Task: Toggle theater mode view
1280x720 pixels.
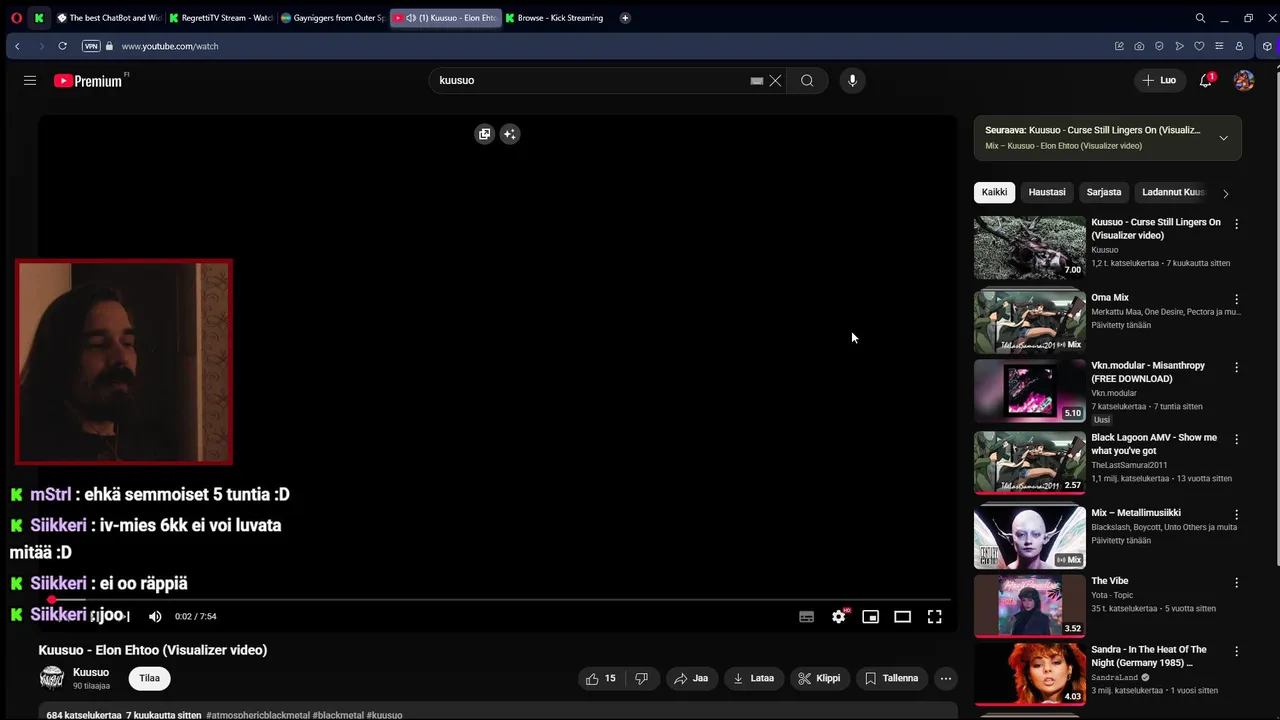Action: (902, 617)
